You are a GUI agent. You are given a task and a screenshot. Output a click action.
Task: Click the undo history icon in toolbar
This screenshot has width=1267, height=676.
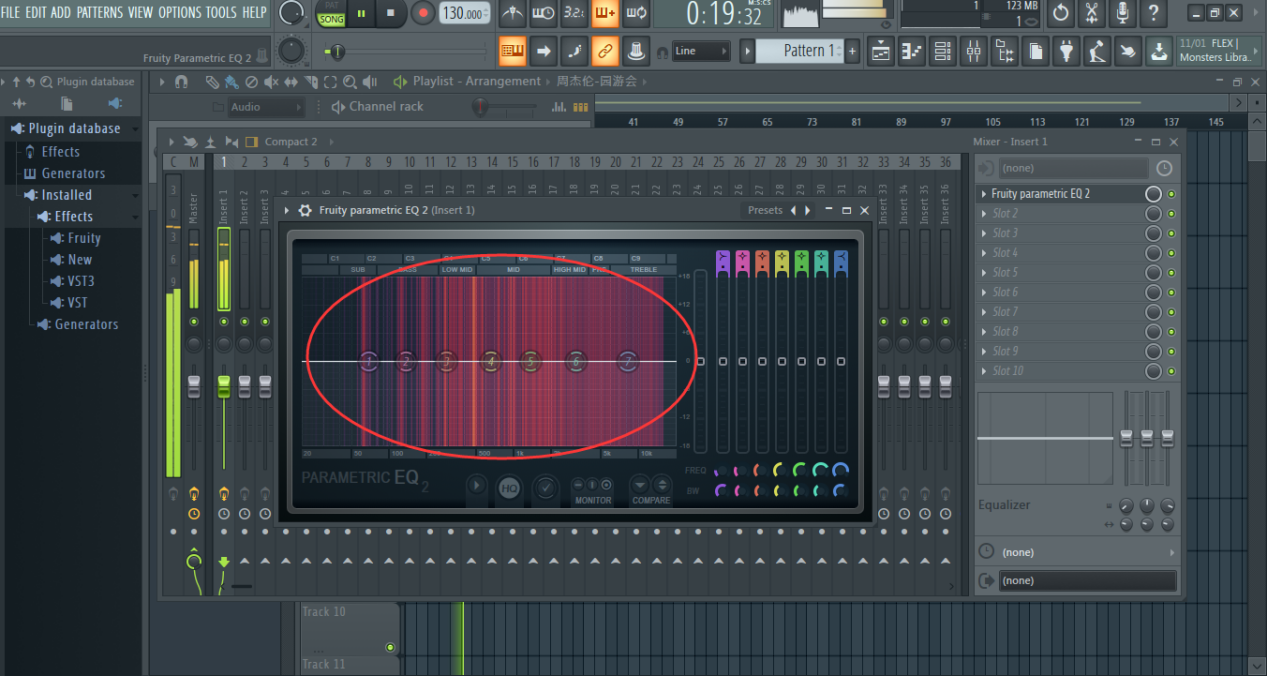pyautogui.click(x=1061, y=13)
